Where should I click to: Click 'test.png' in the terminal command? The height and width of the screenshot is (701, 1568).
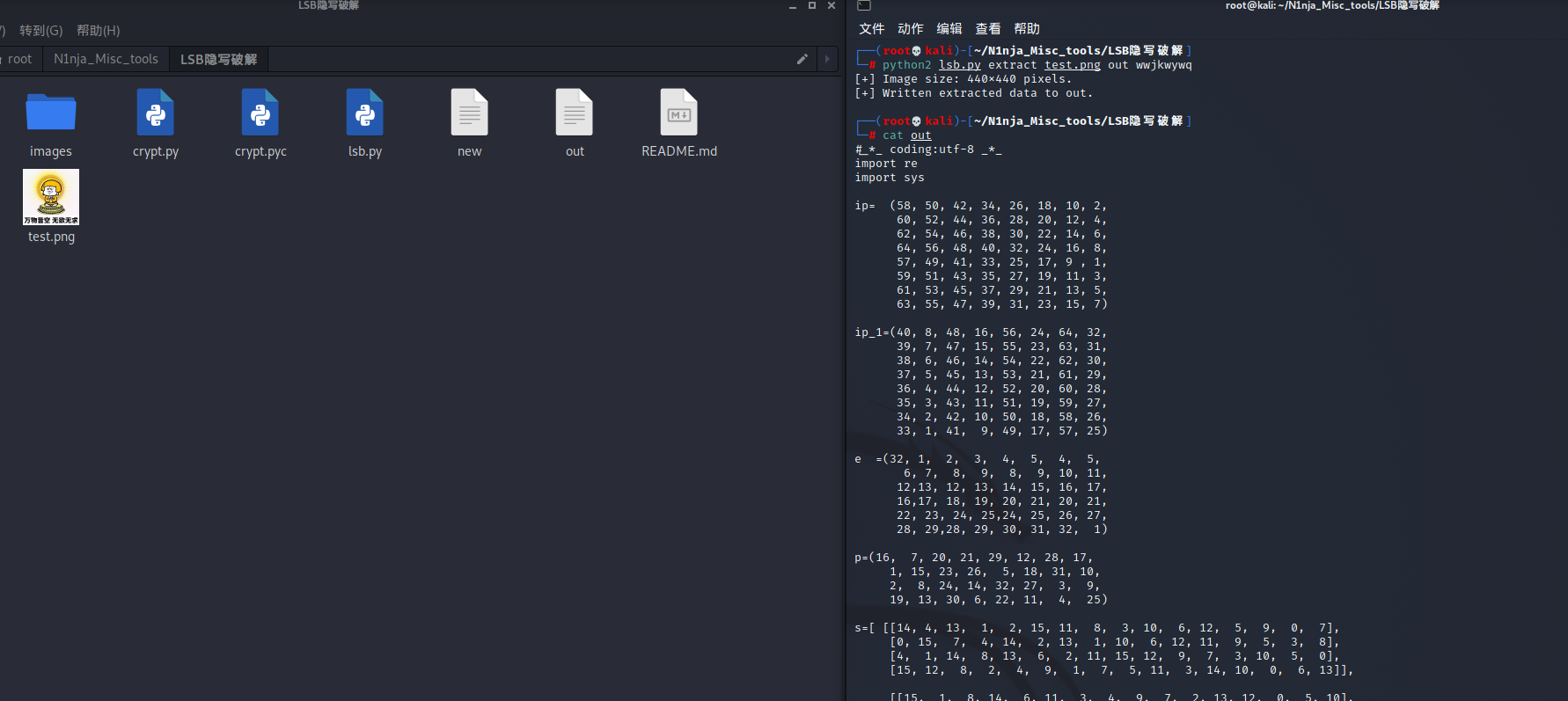[x=1073, y=65]
